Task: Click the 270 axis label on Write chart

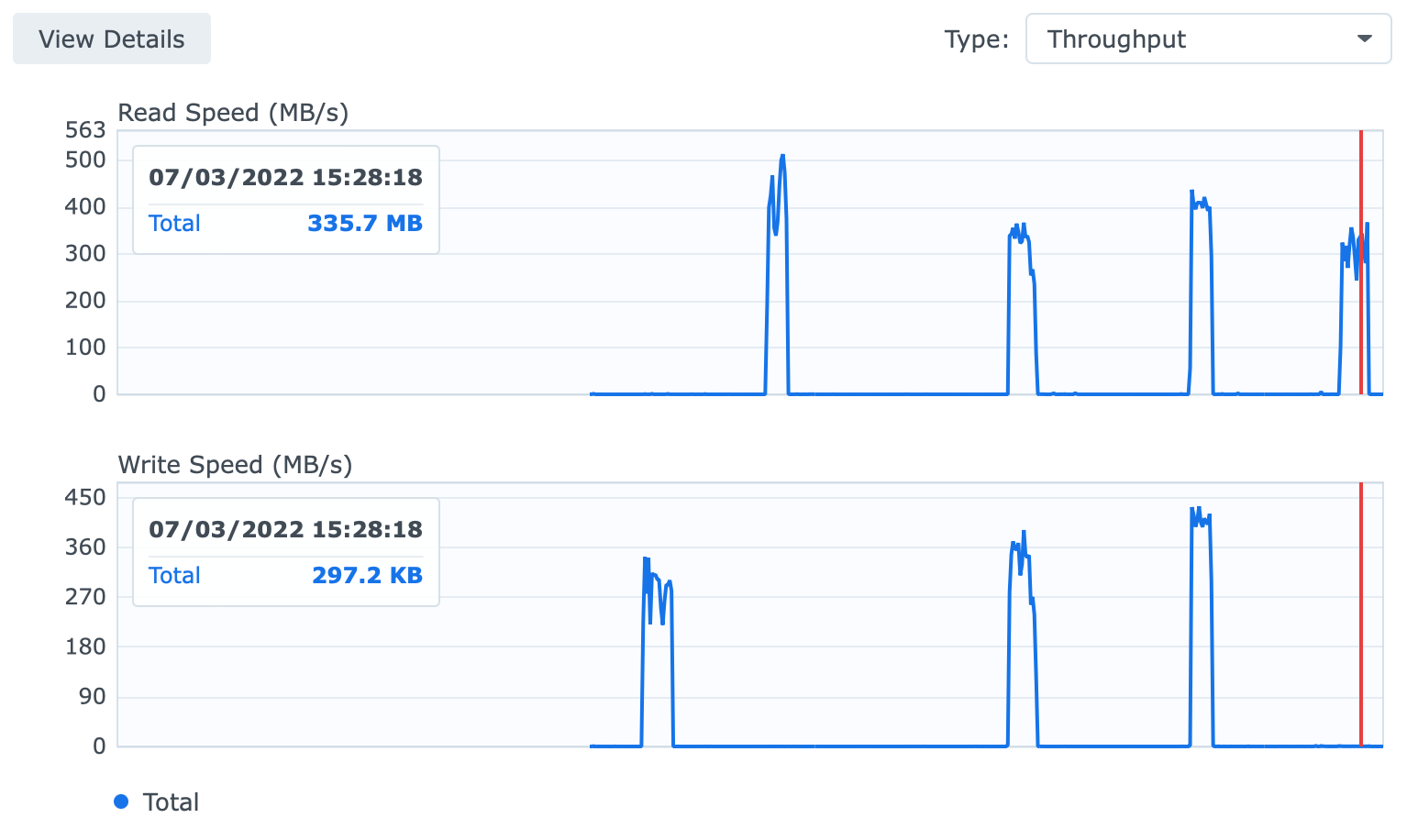Action: click(x=85, y=597)
